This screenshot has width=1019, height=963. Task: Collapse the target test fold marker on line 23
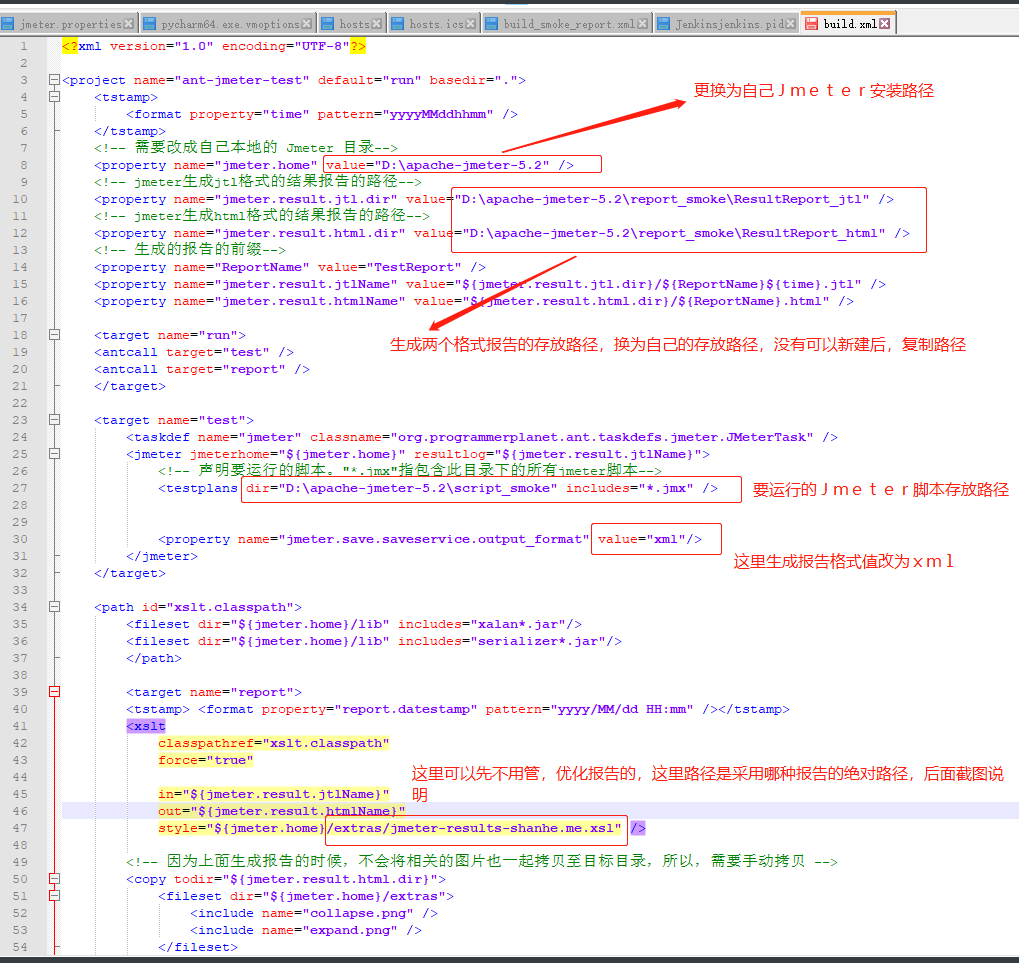pos(55,420)
